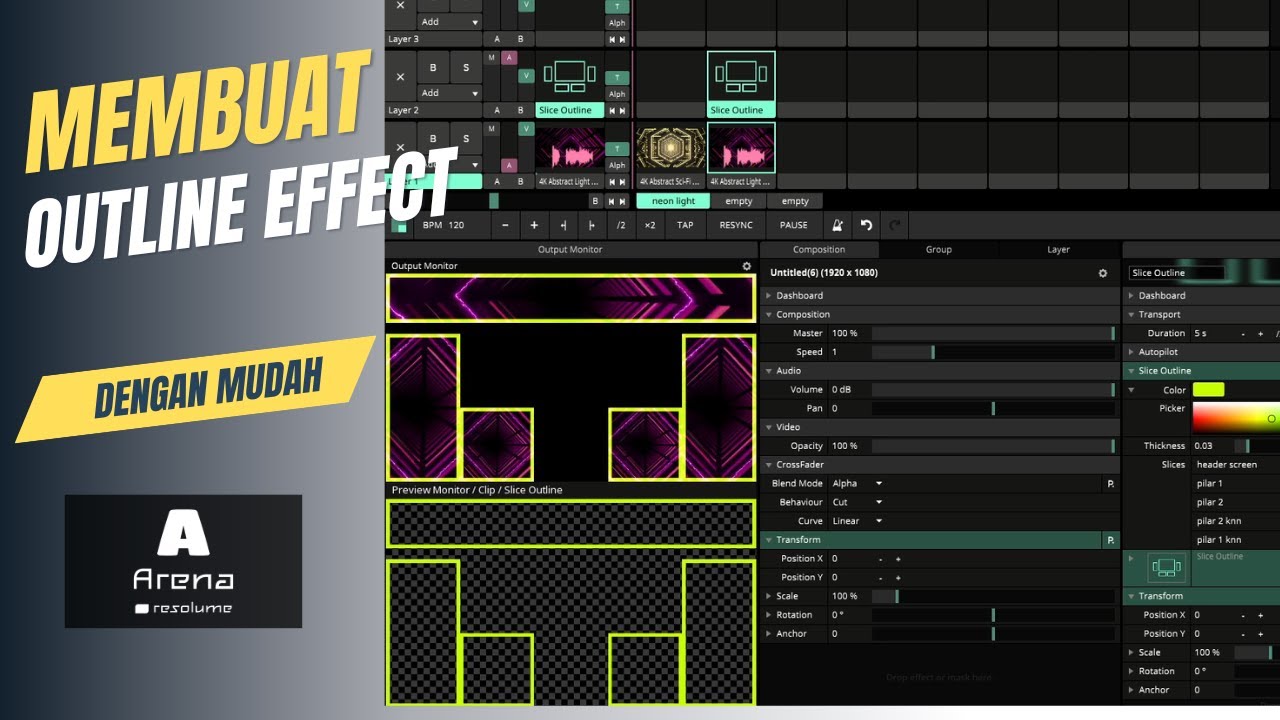Viewport: 1280px width, 720px height.
Task: Toggle Bypass B on Layer 2
Action: [x=433, y=68]
